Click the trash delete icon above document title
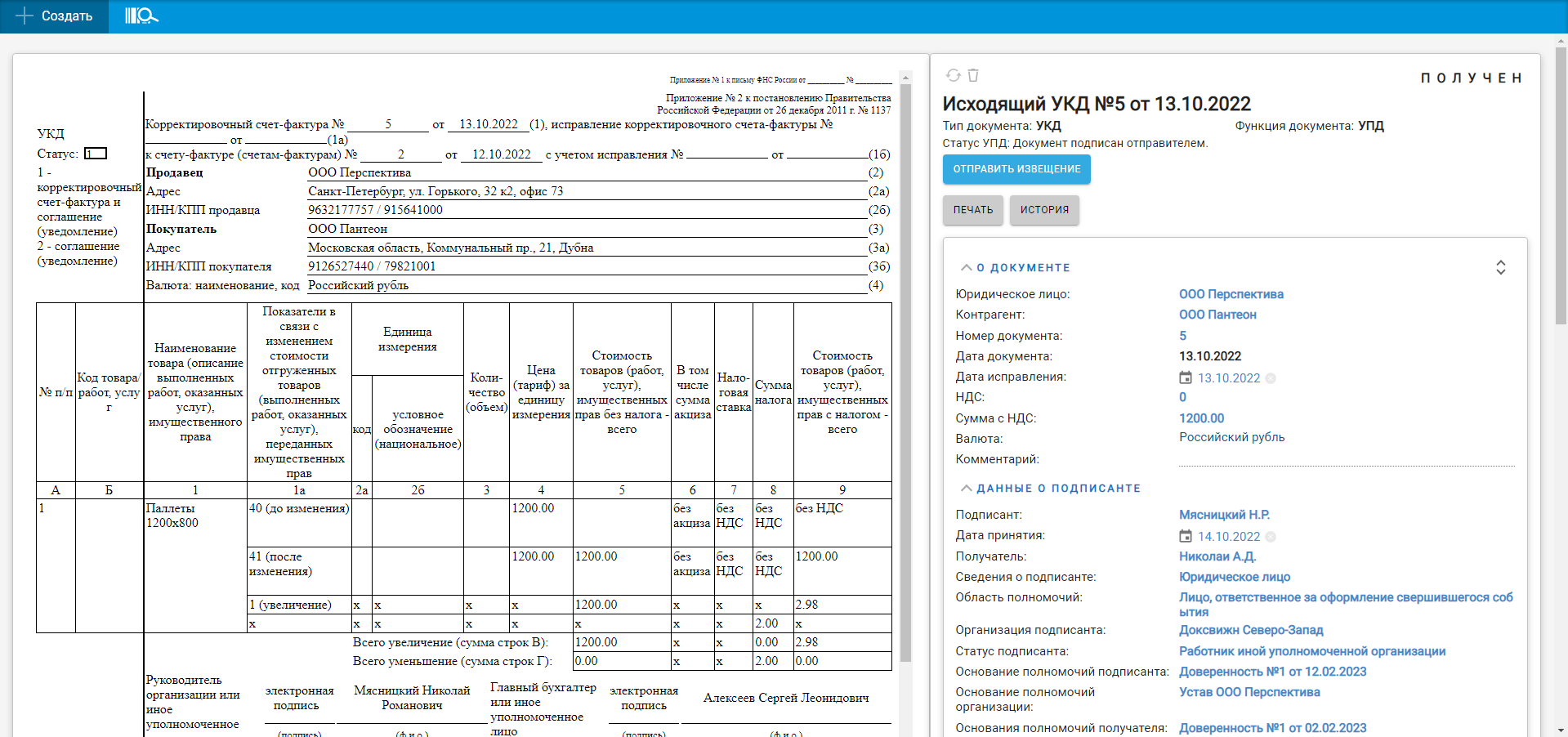The height and width of the screenshot is (737, 1568). [973, 75]
